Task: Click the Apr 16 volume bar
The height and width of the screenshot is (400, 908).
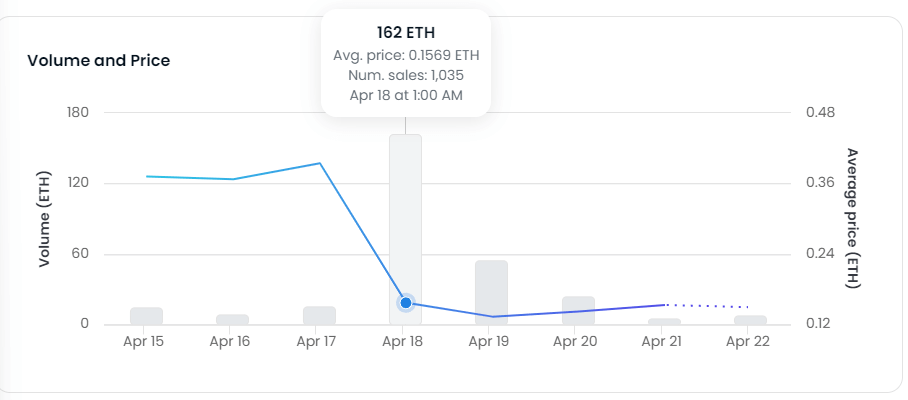Action: click(232, 319)
